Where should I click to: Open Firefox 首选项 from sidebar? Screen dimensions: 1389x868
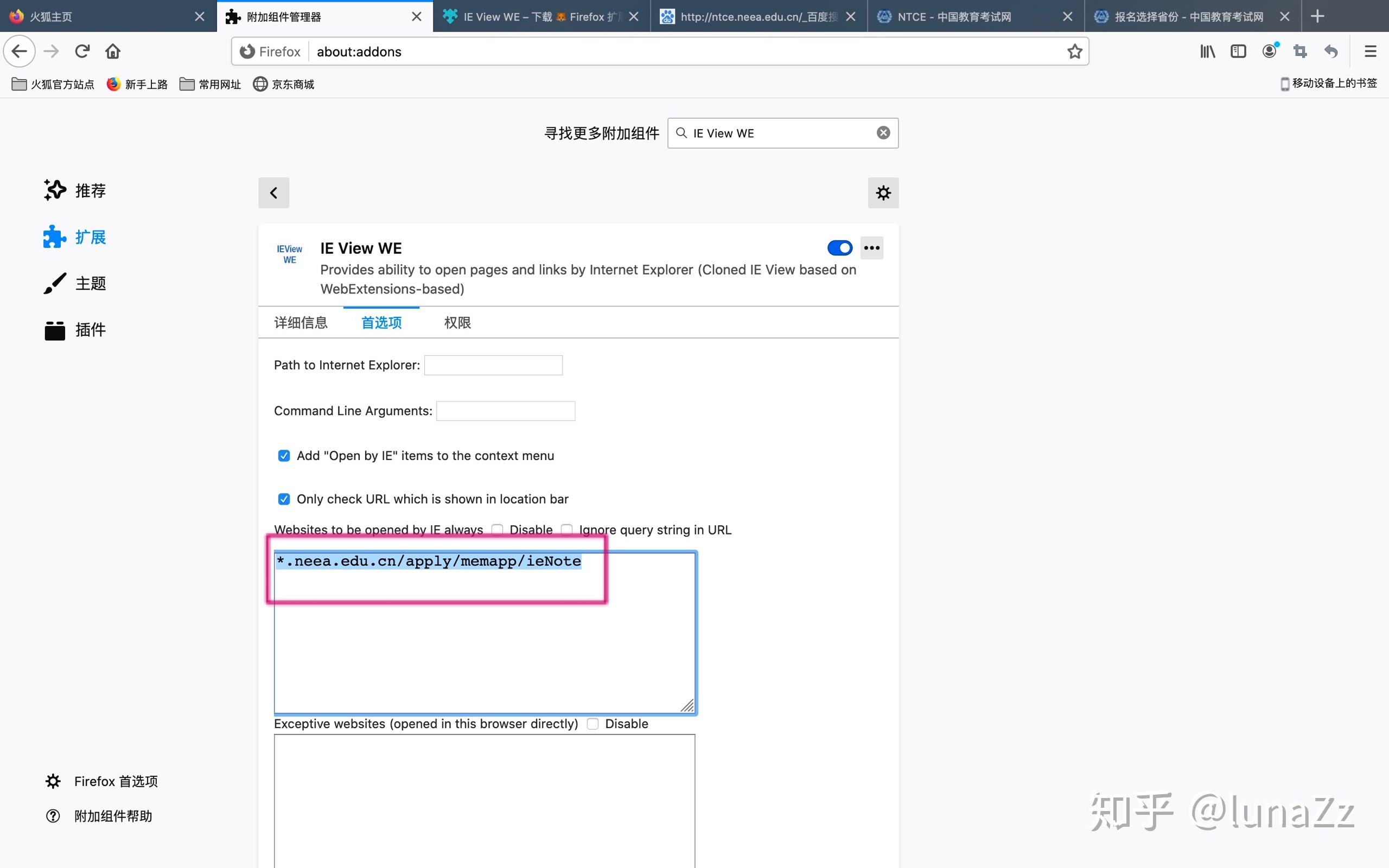click(x=101, y=781)
